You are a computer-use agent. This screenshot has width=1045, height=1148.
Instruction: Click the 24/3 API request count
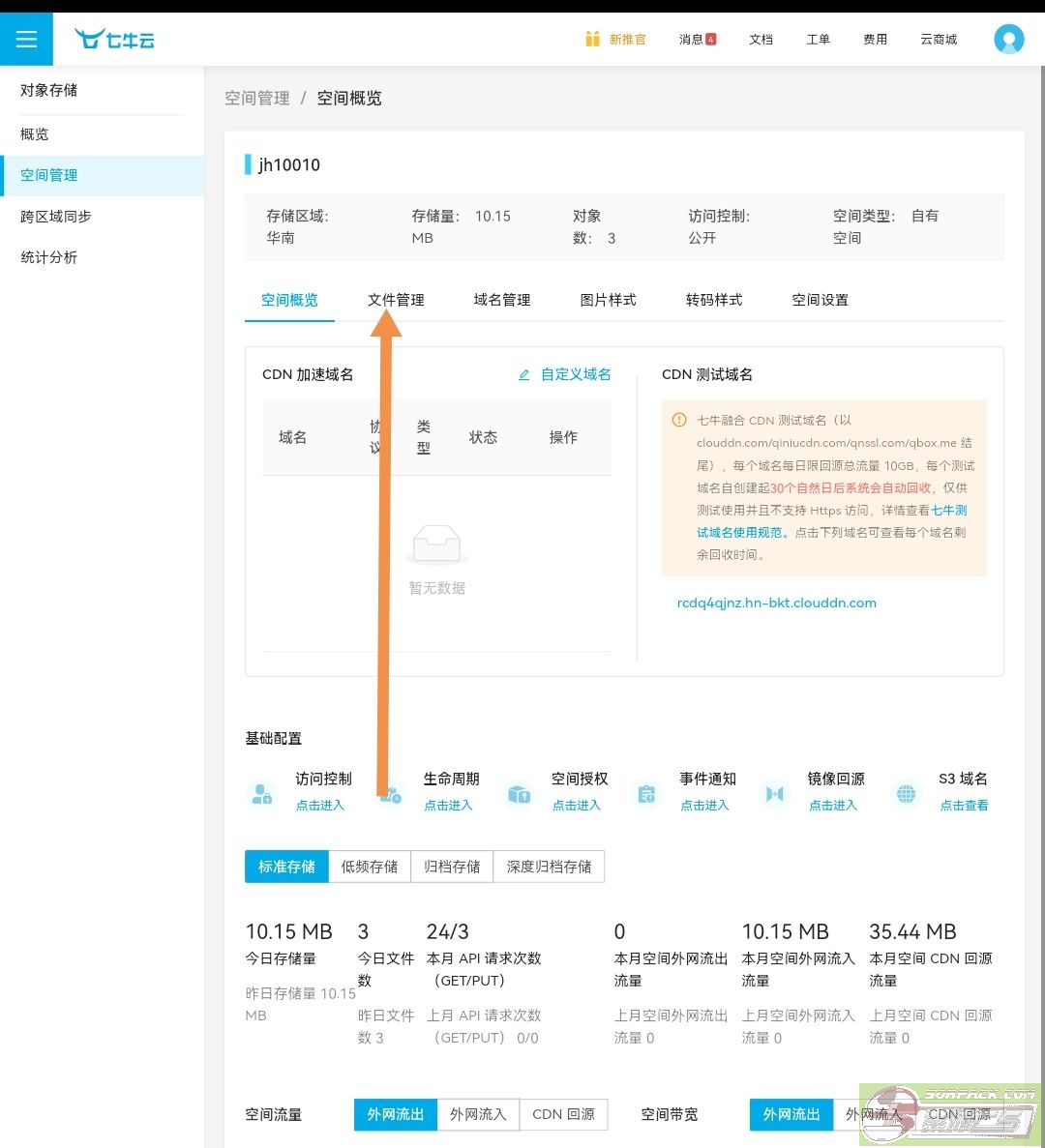click(447, 931)
